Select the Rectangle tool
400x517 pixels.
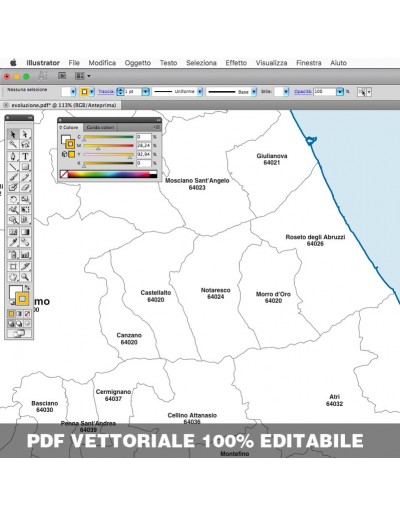(25, 167)
